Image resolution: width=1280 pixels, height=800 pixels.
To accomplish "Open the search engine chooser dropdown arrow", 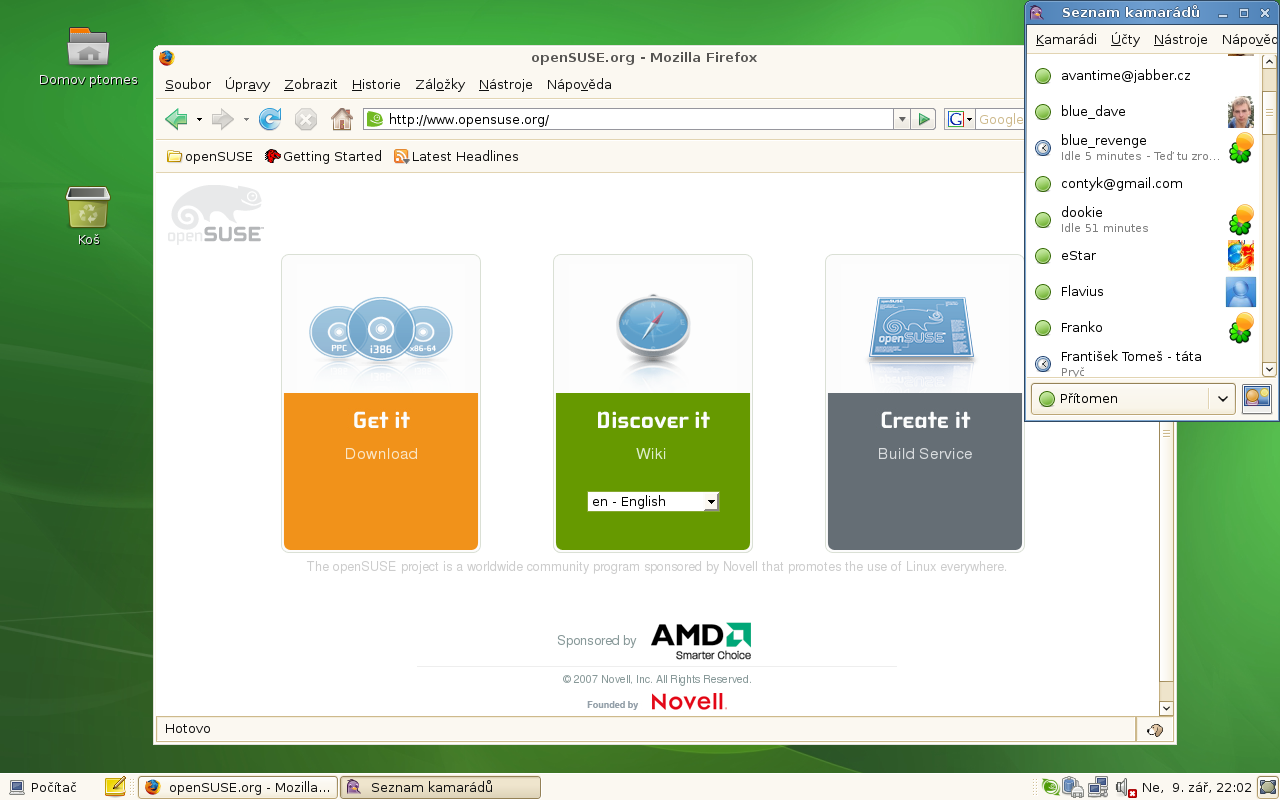I will (x=969, y=120).
